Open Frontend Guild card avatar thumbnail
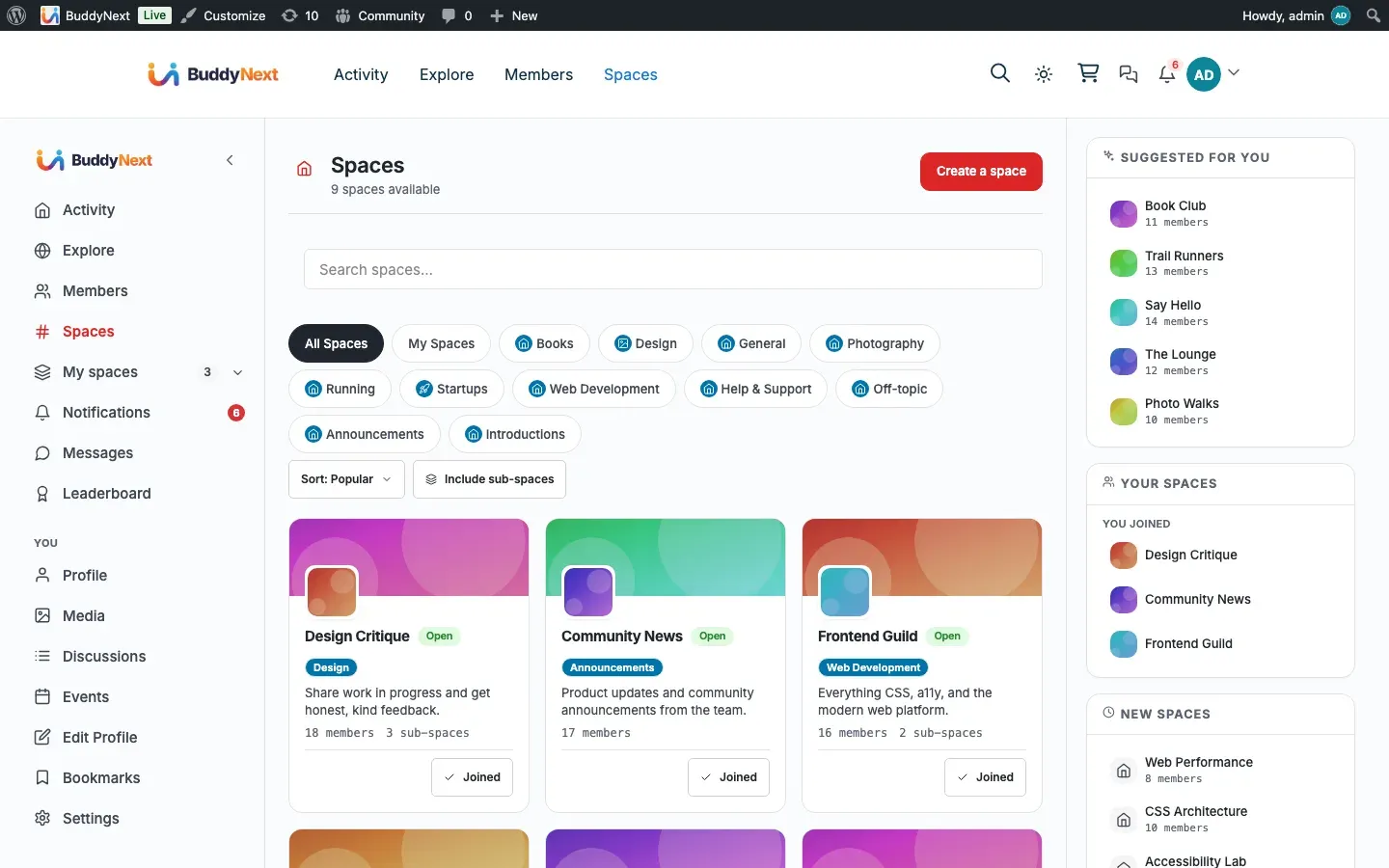Screen dimensions: 1389x868 click(845, 591)
